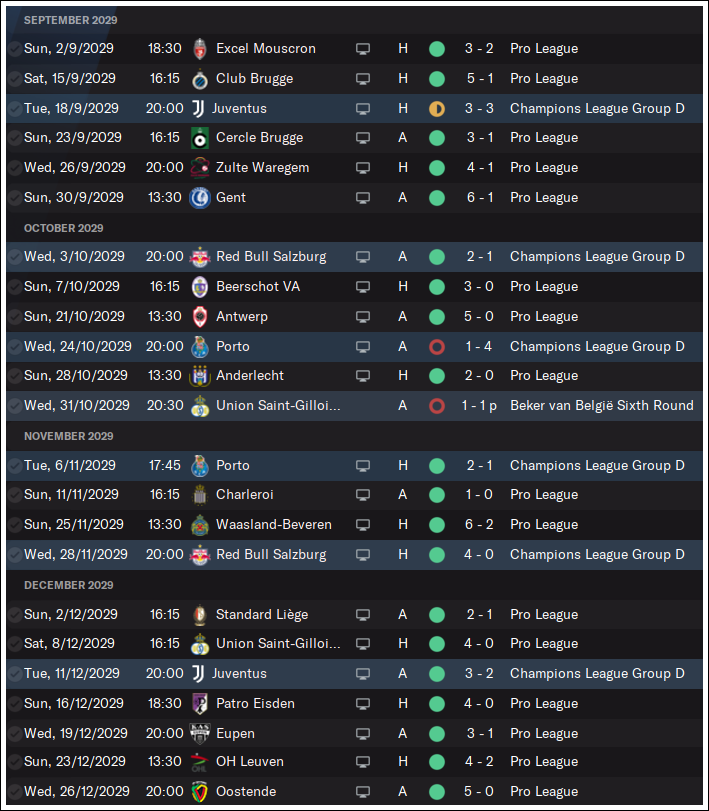Collapse the DECEMBER 2029 month header
This screenshot has width=709, height=811.
coord(69,585)
